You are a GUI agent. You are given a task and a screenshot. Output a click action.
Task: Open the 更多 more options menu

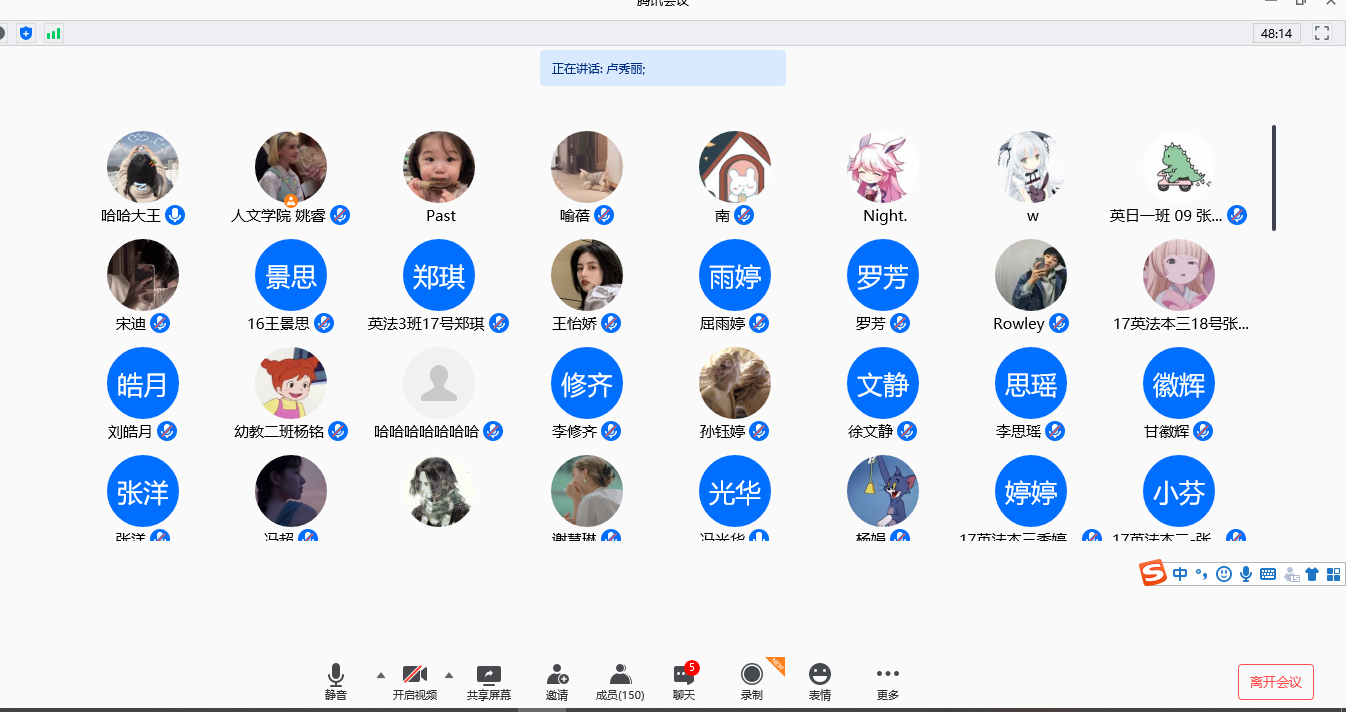point(887,675)
